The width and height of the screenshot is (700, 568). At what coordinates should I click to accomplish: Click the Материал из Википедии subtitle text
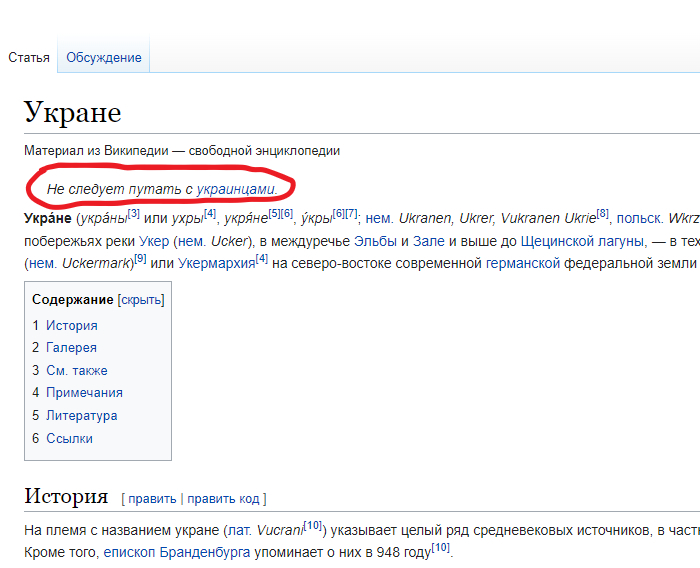pyautogui.click(x=182, y=150)
